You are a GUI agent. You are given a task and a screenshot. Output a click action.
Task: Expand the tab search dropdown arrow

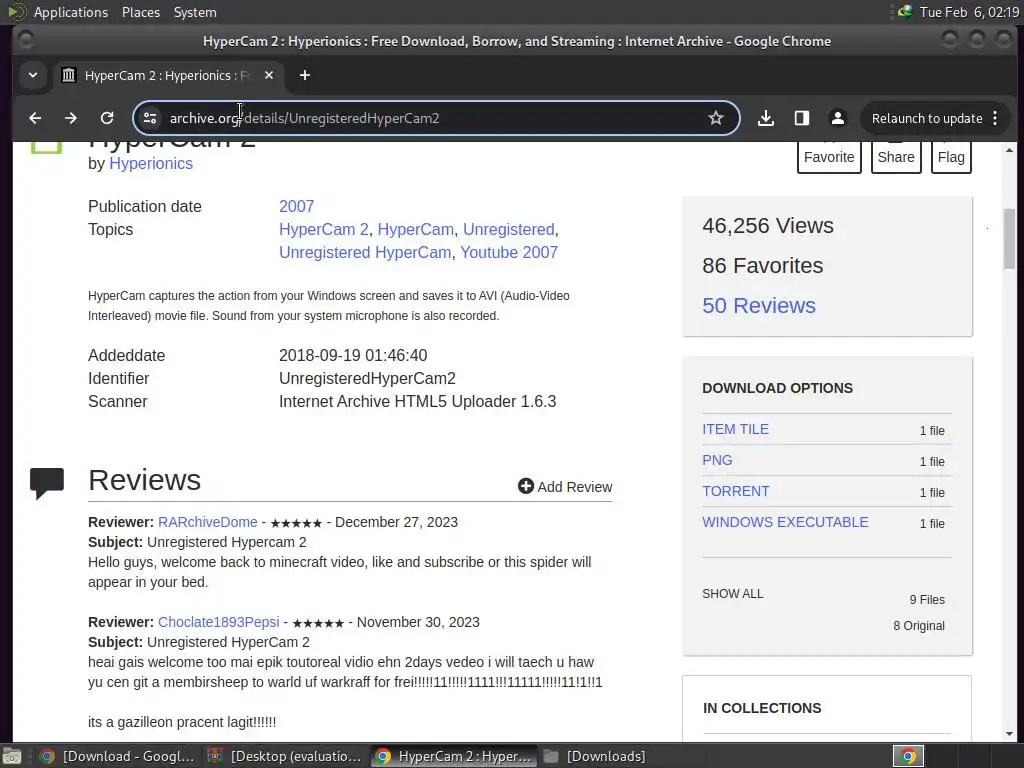[33, 75]
